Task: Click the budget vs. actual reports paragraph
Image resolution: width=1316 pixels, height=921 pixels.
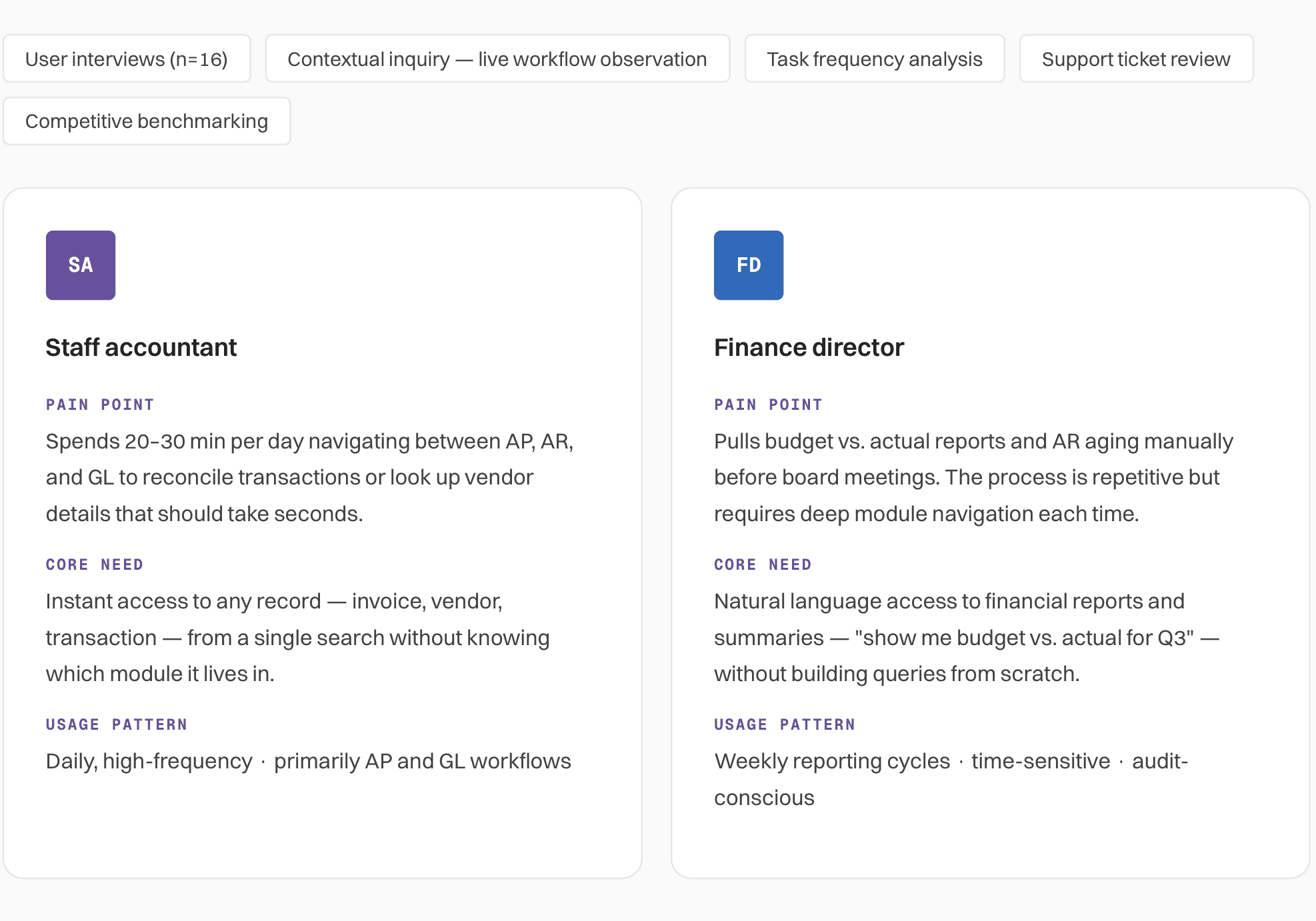Action: [x=973, y=477]
